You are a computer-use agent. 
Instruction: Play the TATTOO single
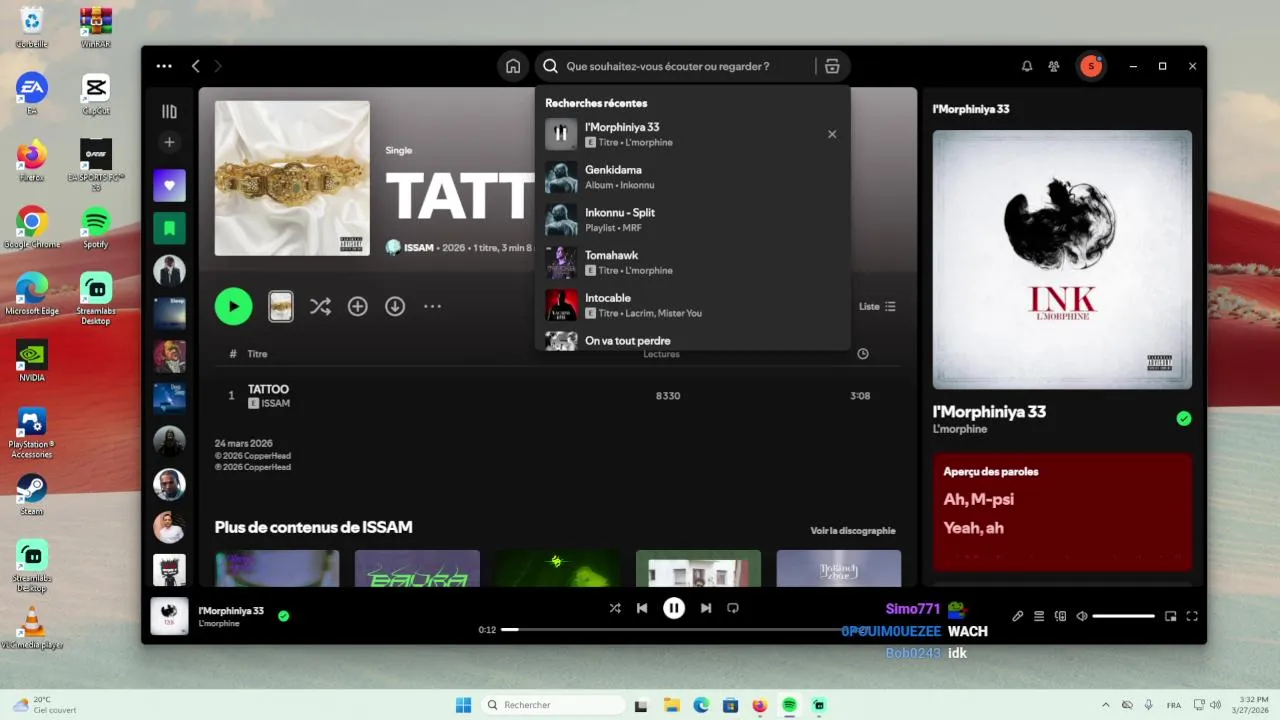pyautogui.click(x=233, y=306)
